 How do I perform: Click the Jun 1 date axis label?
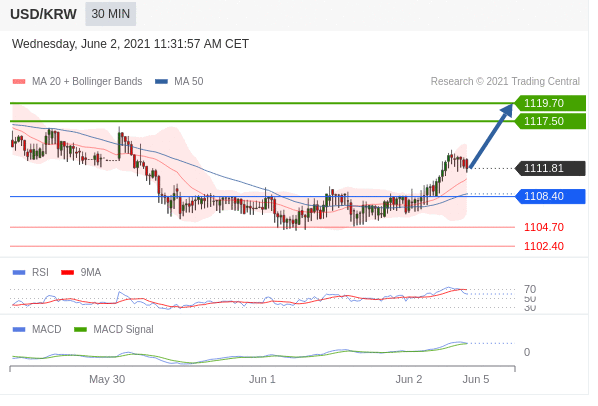coord(262,379)
